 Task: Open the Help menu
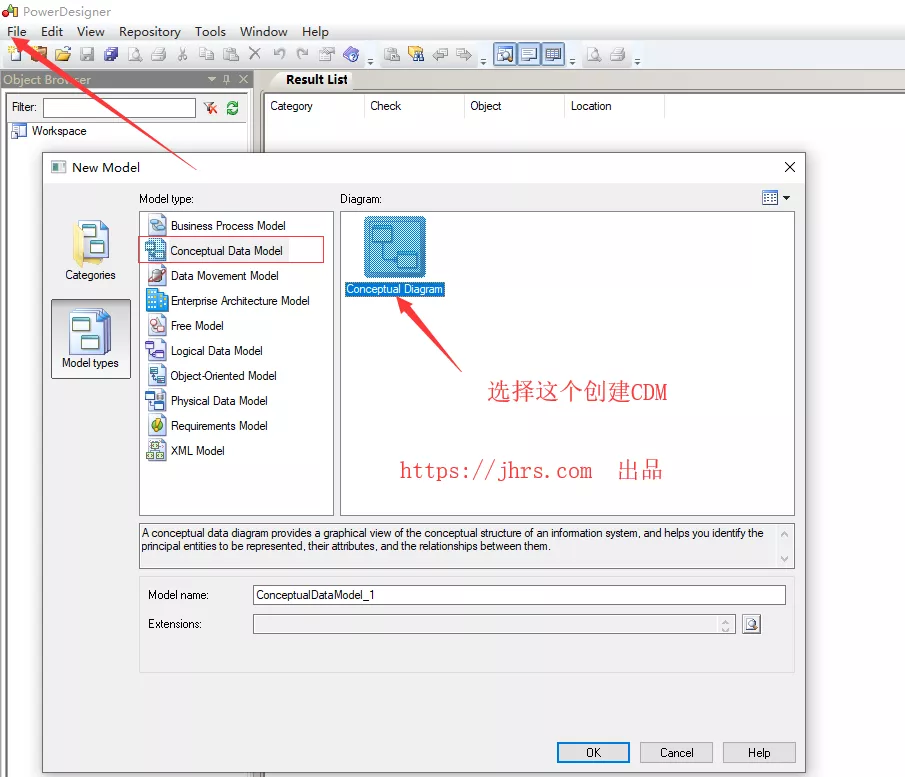pos(315,32)
